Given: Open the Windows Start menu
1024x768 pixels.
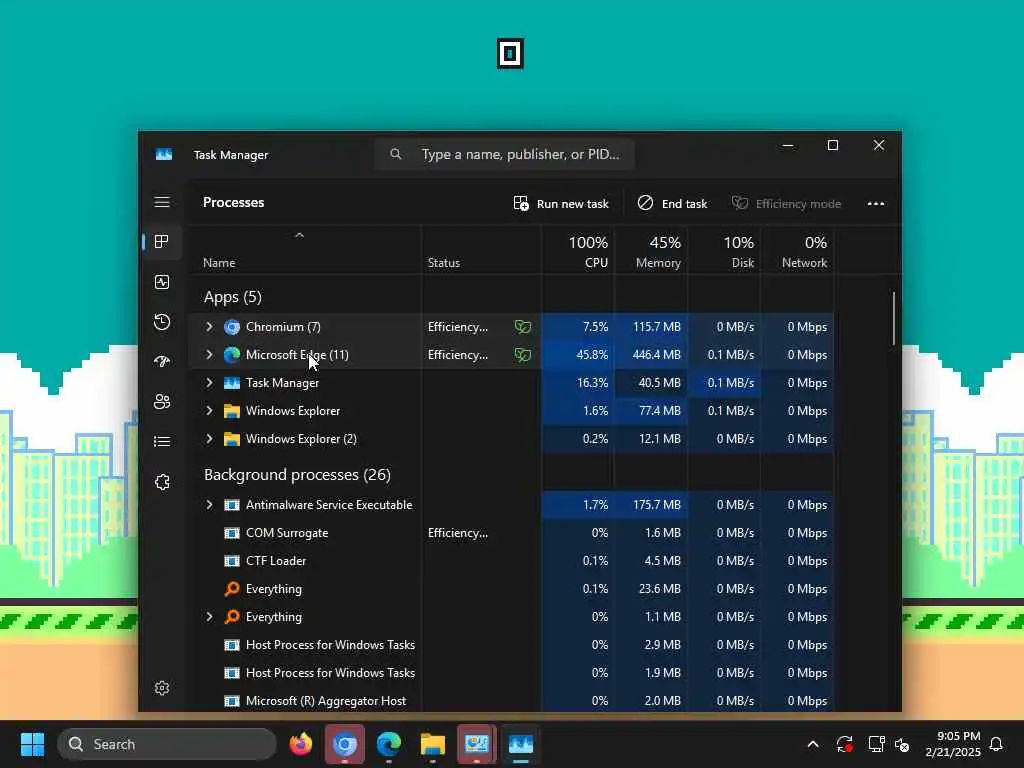Looking at the screenshot, I should pyautogui.click(x=33, y=744).
